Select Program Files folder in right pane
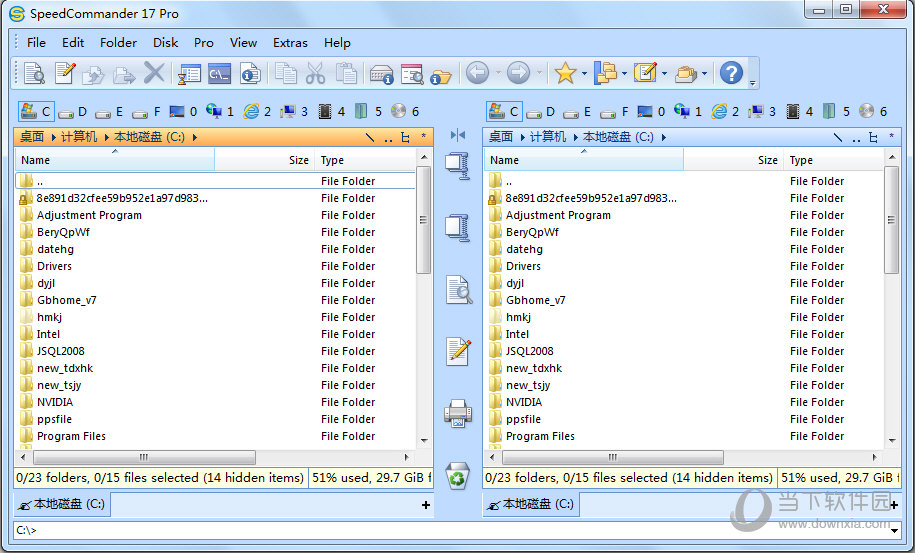Viewport: 915px width, 553px height. pyautogui.click(x=540, y=436)
